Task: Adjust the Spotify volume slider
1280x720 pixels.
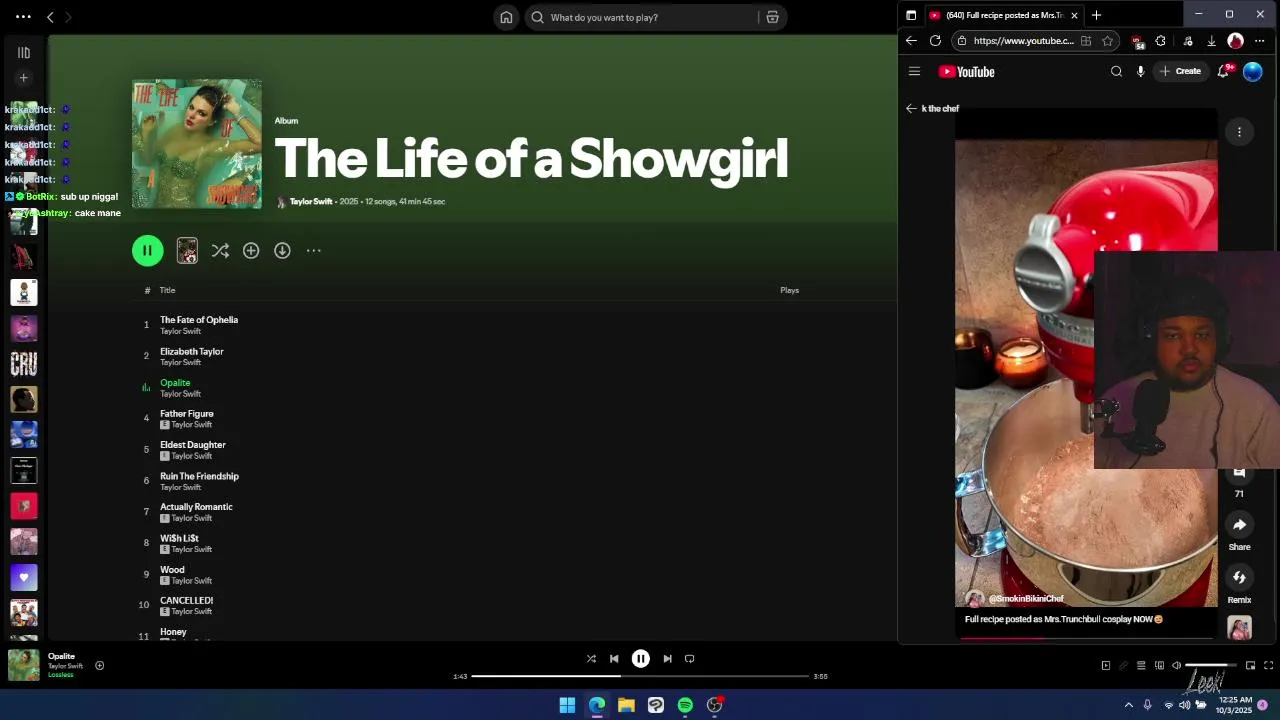Action: pos(1211,666)
